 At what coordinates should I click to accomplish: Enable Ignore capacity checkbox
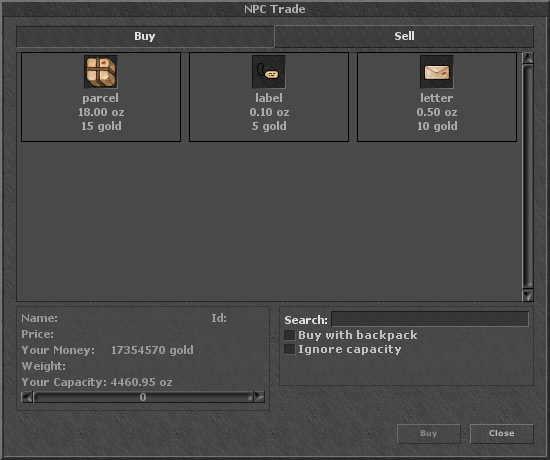289,349
